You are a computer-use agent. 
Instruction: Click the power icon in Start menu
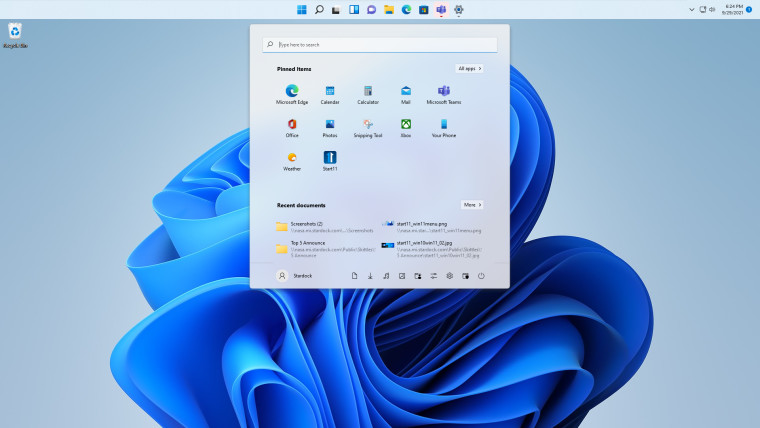pos(481,276)
